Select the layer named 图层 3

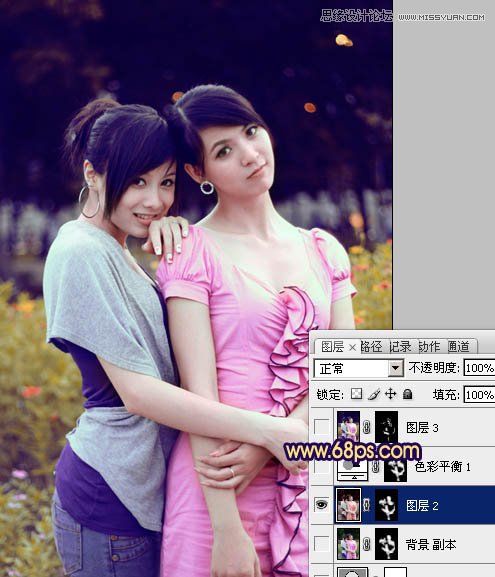(422, 428)
